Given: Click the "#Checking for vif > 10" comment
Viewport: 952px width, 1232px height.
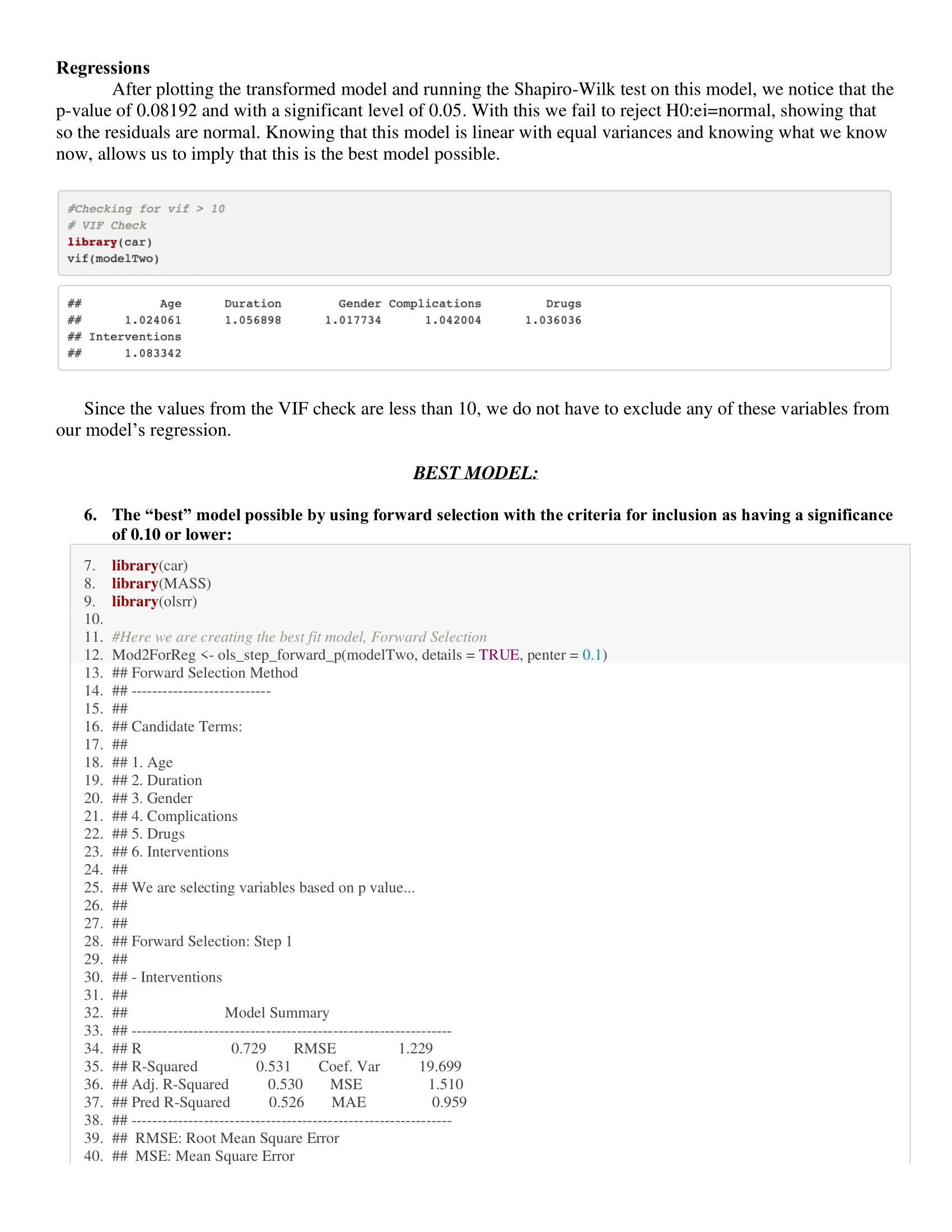Looking at the screenshot, I should click(x=146, y=209).
